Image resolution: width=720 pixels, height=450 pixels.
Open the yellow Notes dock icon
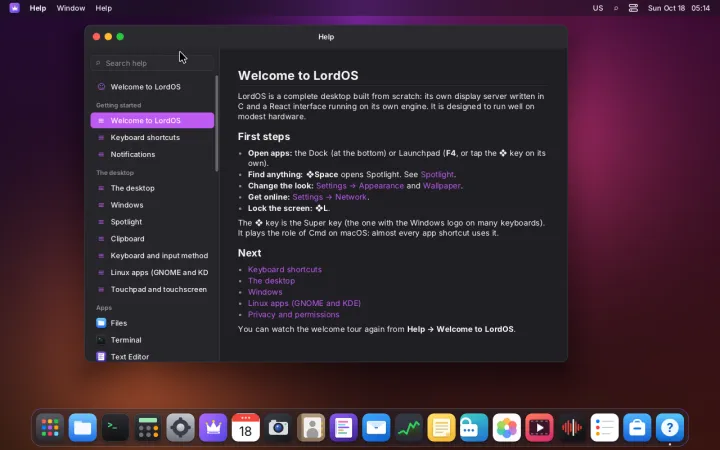tap(441, 428)
